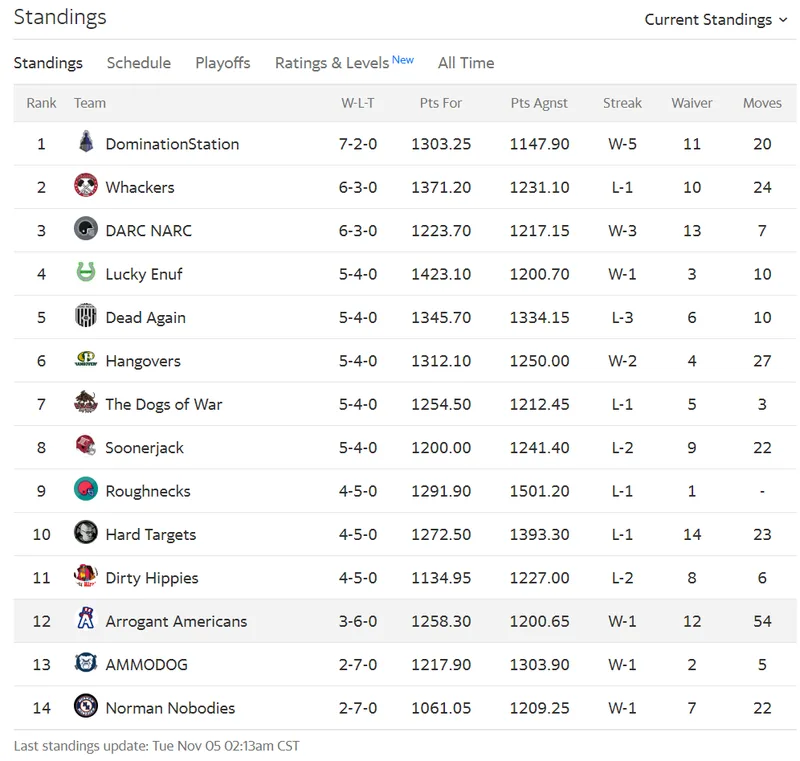Open the Dirty Hippies team link

[152, 577]
